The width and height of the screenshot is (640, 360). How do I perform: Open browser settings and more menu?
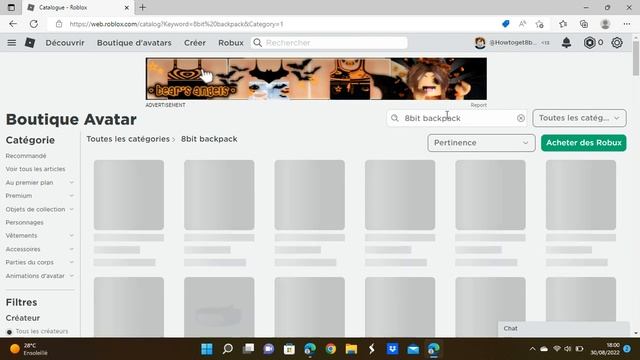point(627,24)
